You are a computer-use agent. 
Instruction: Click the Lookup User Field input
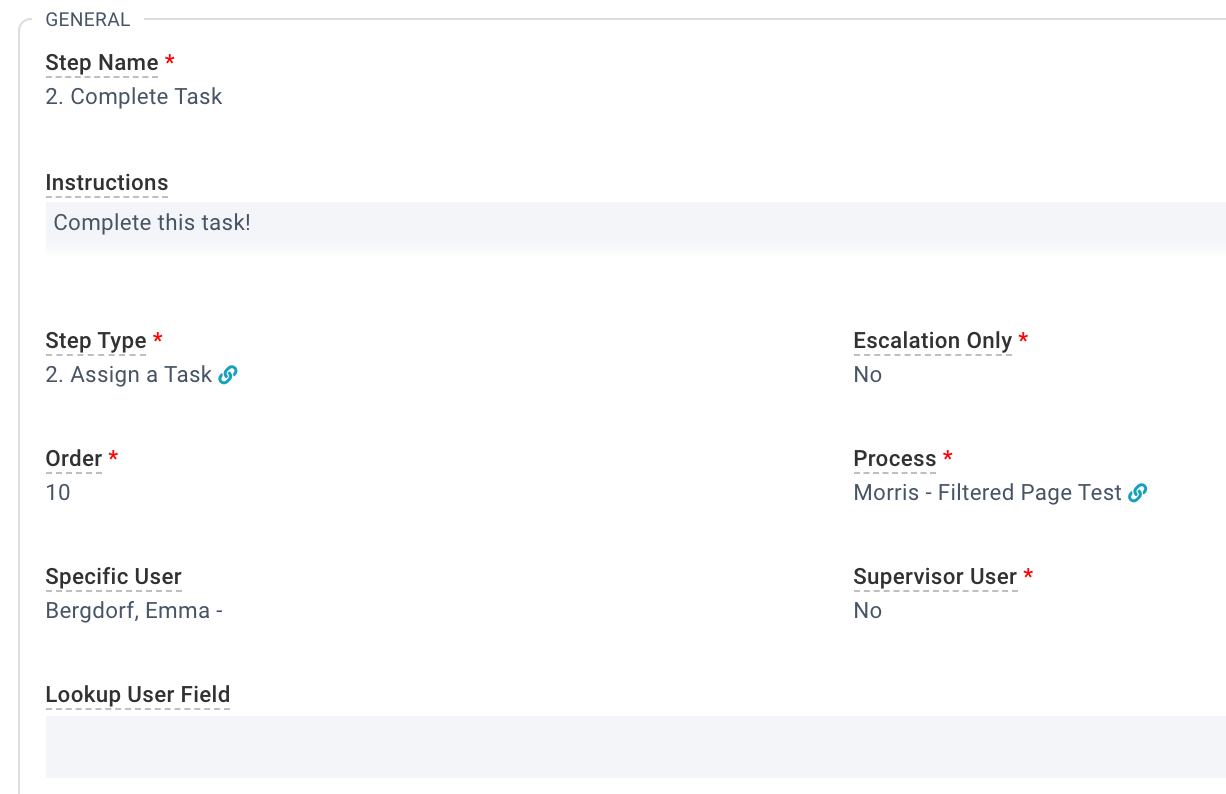[635, 746]
